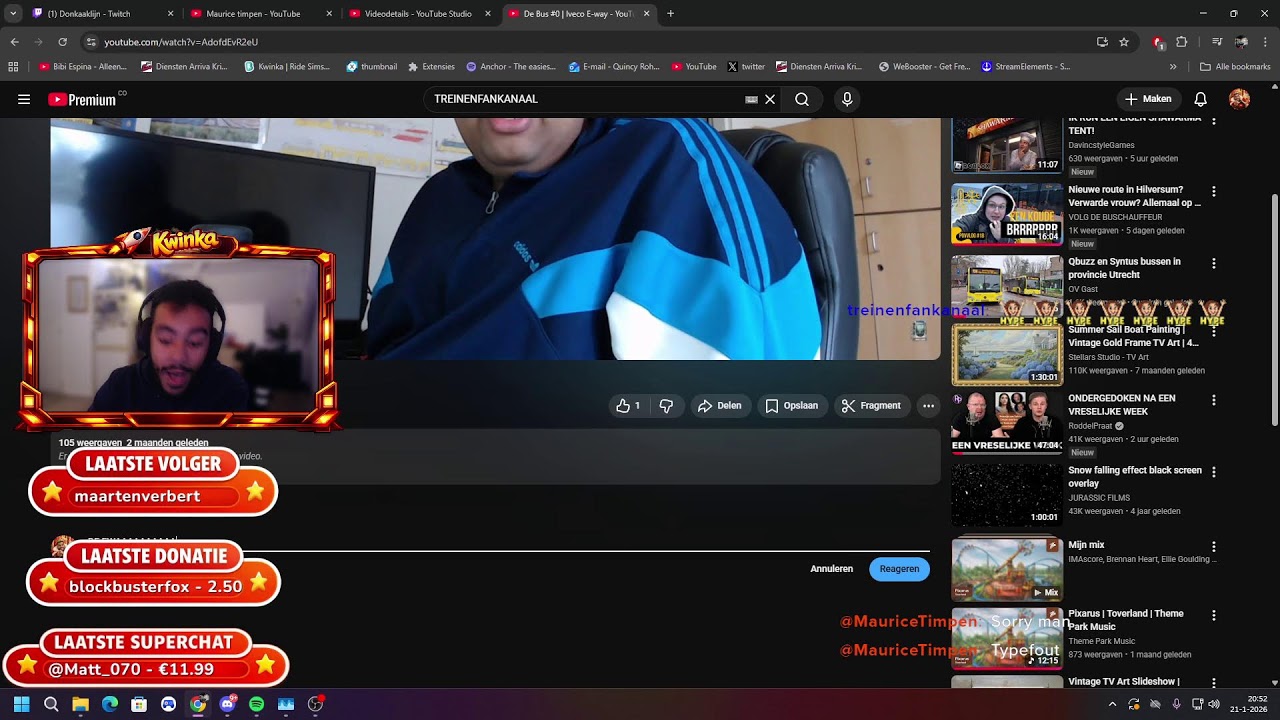Click the Delen share button
Image resolution: width=1280 pixels, height=720 pixels.
(x=719, y=406)
